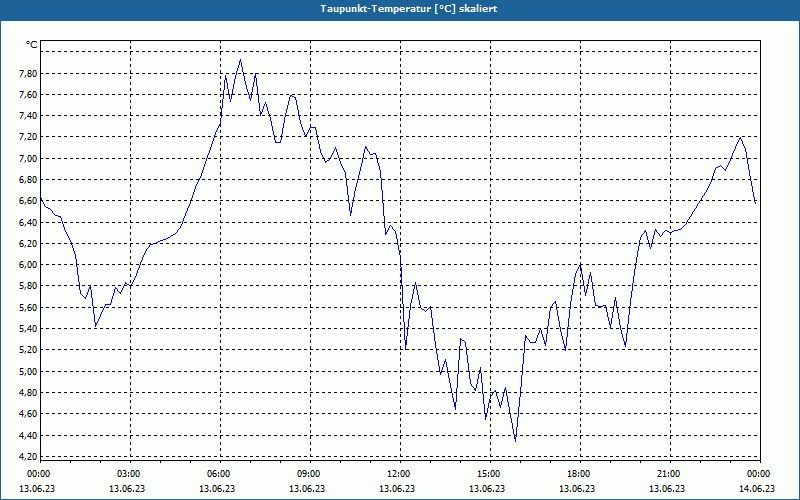
Task: Select the 7,80 y-axis label
Action: 28,73
